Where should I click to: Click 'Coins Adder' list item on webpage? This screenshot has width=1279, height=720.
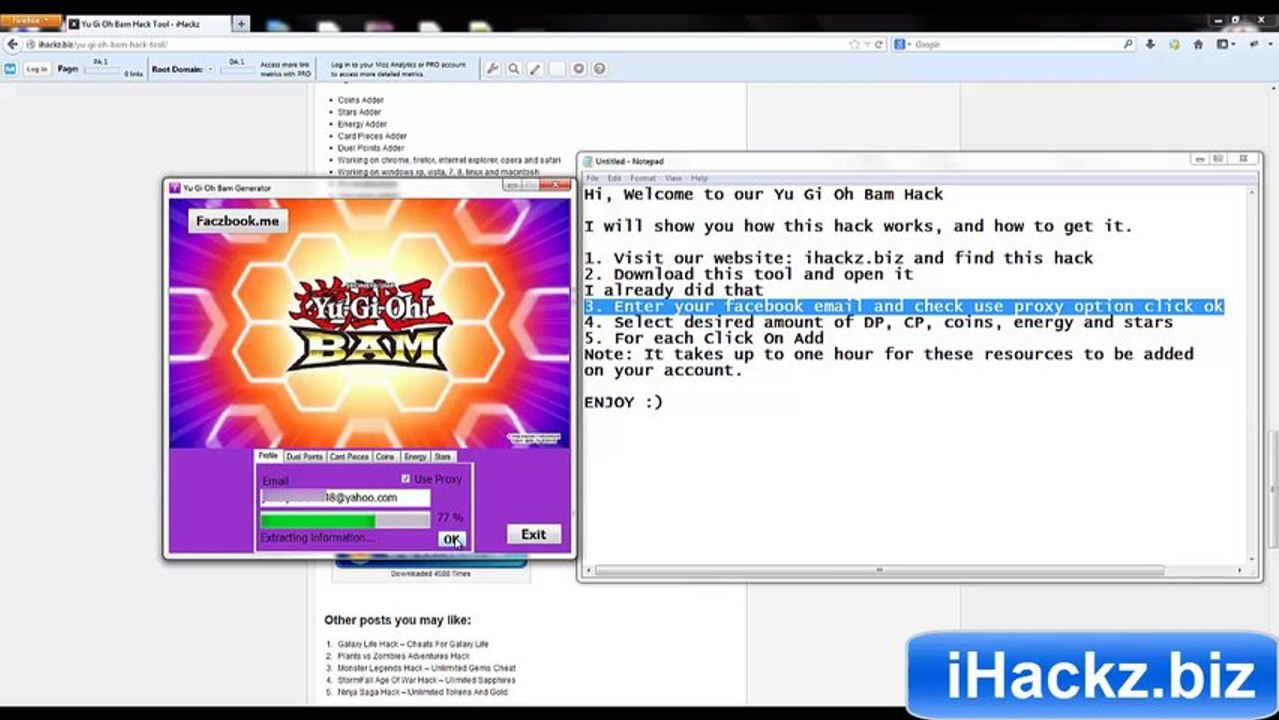tap(360, 100)
